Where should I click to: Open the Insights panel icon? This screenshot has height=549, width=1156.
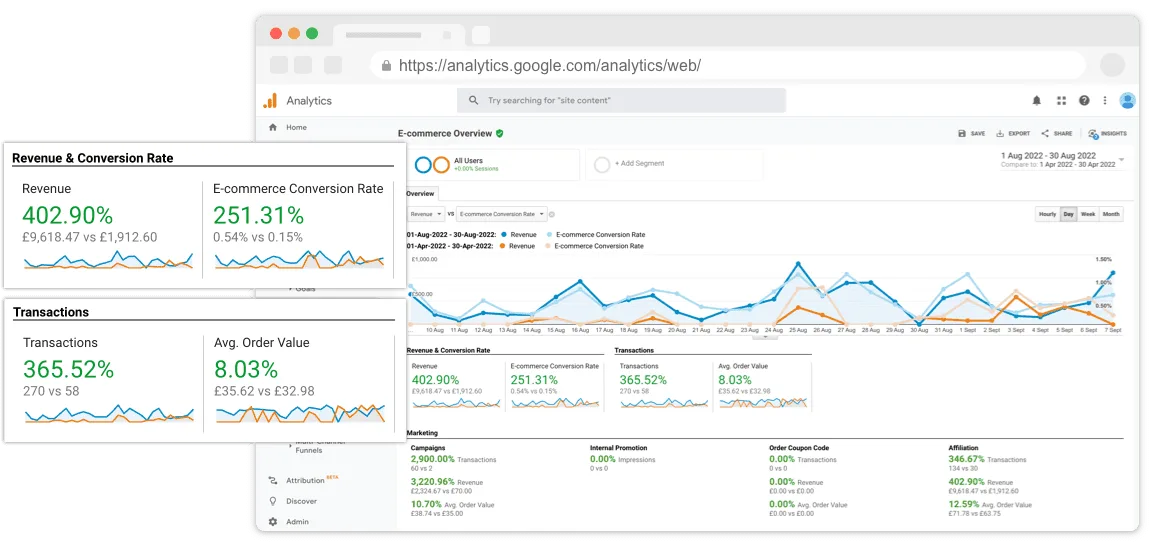(1093, 133)
